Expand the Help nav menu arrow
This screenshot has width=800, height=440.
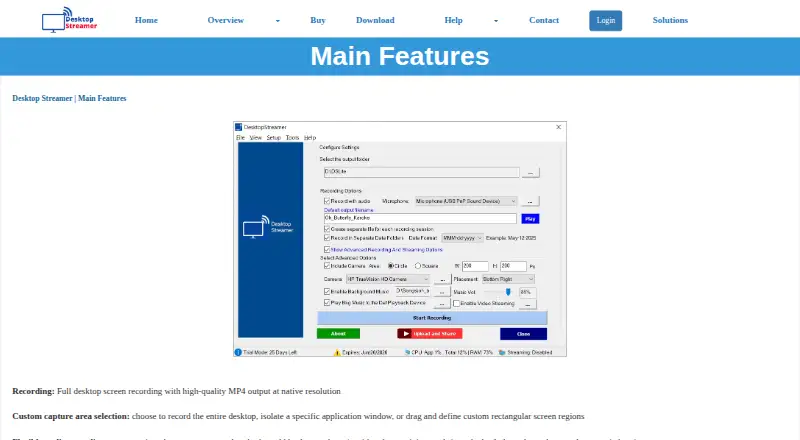click(x=495, y=21)
